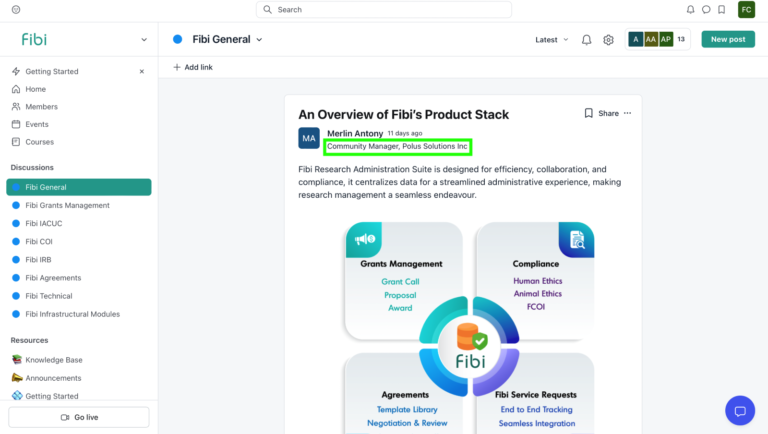The height and width of the screenshot is (434, 768).
Task: Click Add link
Action: (193, 67)
